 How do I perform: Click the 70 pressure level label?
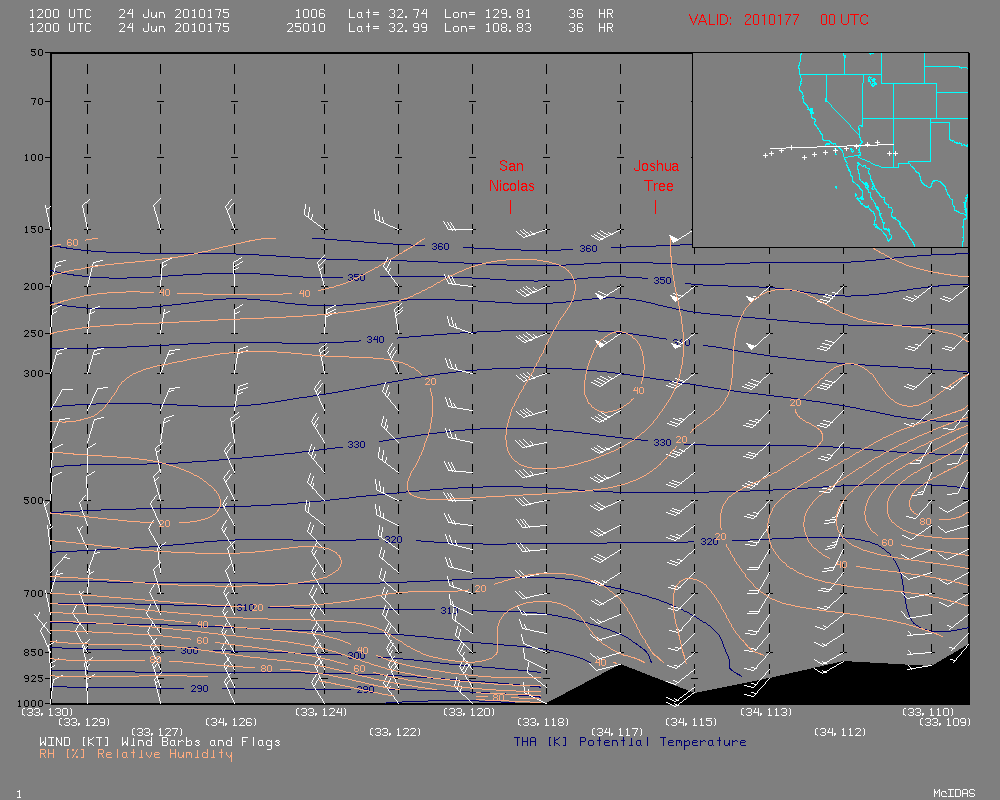coord(37,101)
